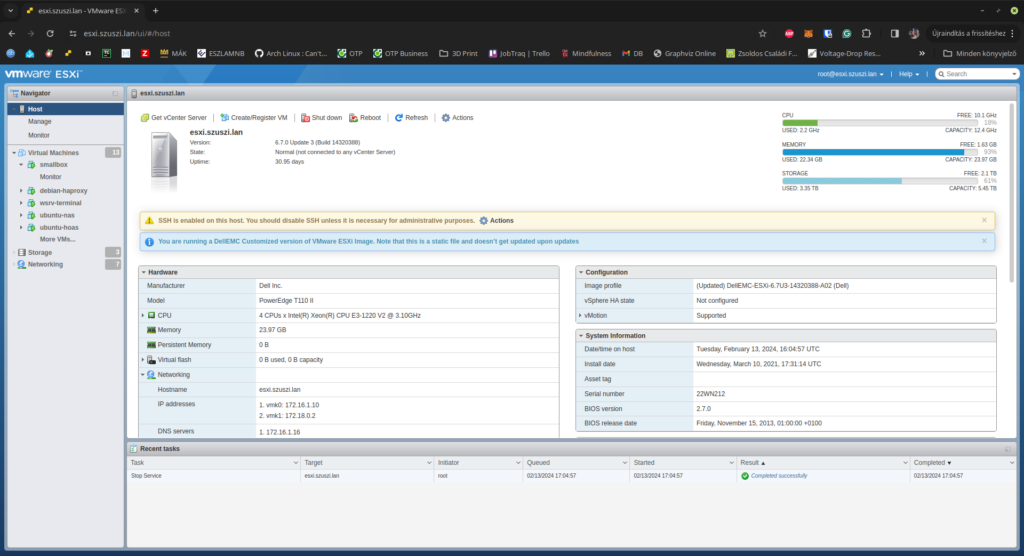Viewport: 1024px width, 556px height.
Task: Collapse the Networking hardware row
Action: click(x=143, y=375)
